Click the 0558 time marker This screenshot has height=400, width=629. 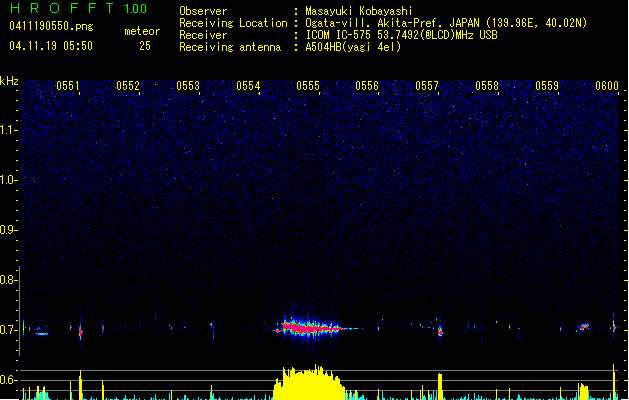(487, 86)
